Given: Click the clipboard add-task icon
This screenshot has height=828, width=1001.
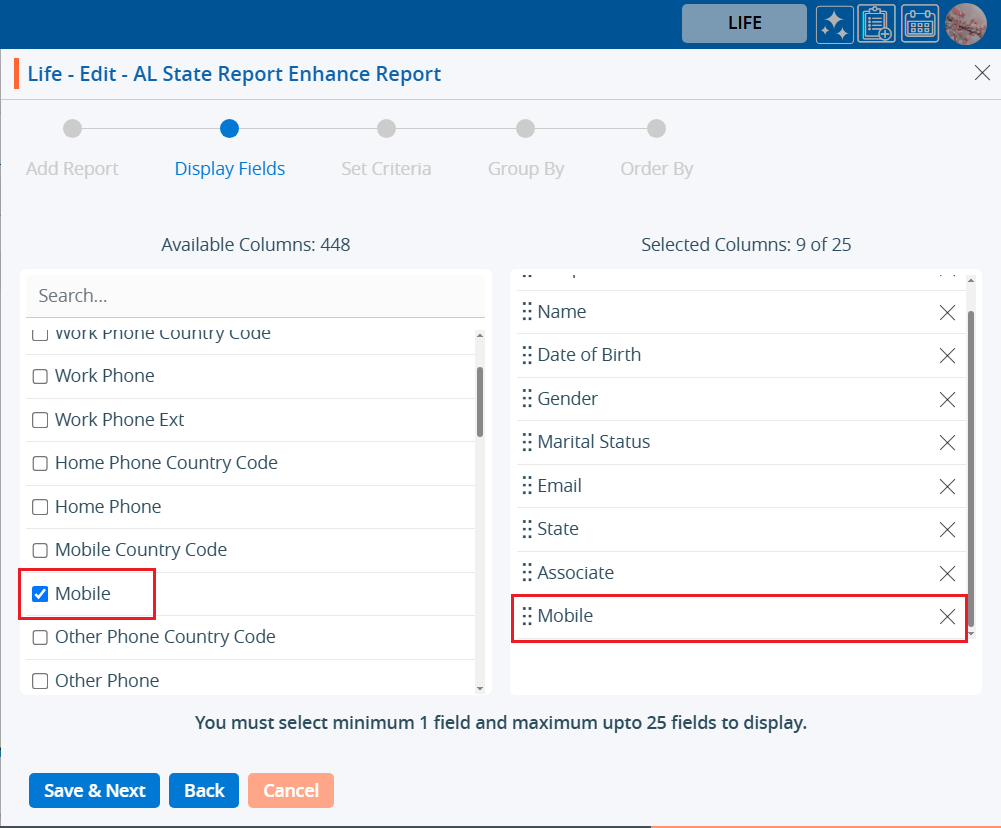Looking at the screenshot, I should pos(877,24).
